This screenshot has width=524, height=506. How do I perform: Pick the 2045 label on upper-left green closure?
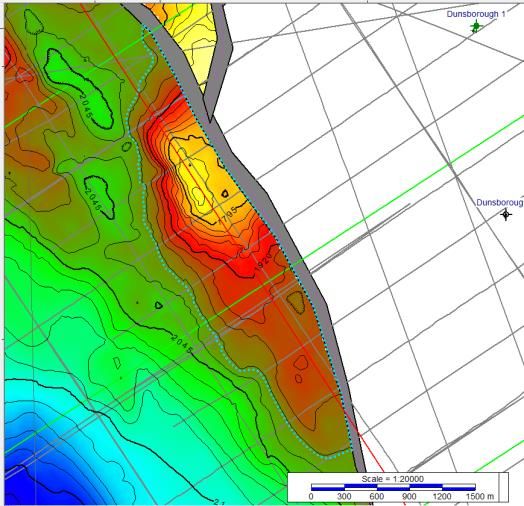point(86,106)
